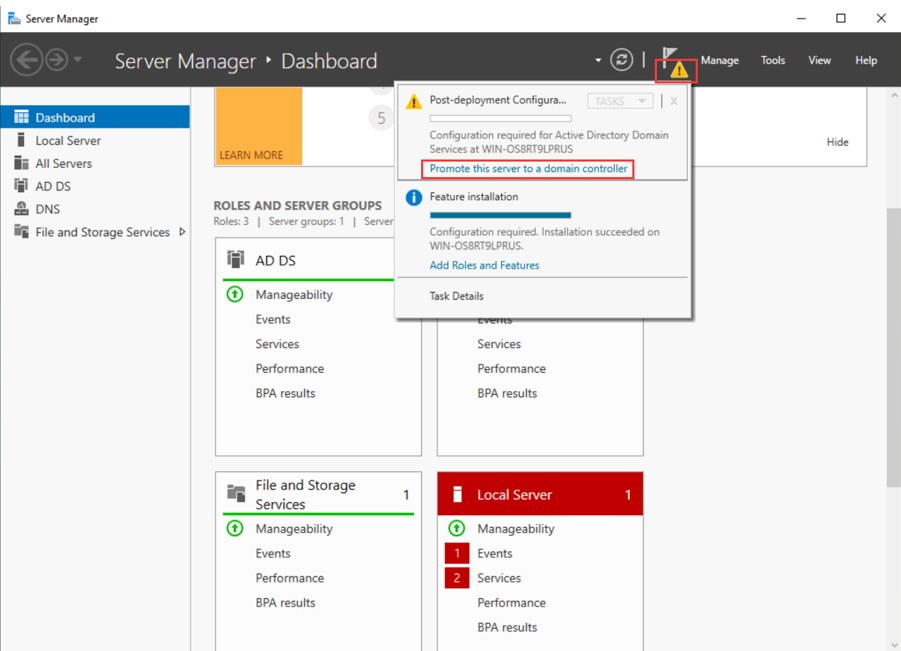Dismiss the post-deployment notification with X

(674, 101)
